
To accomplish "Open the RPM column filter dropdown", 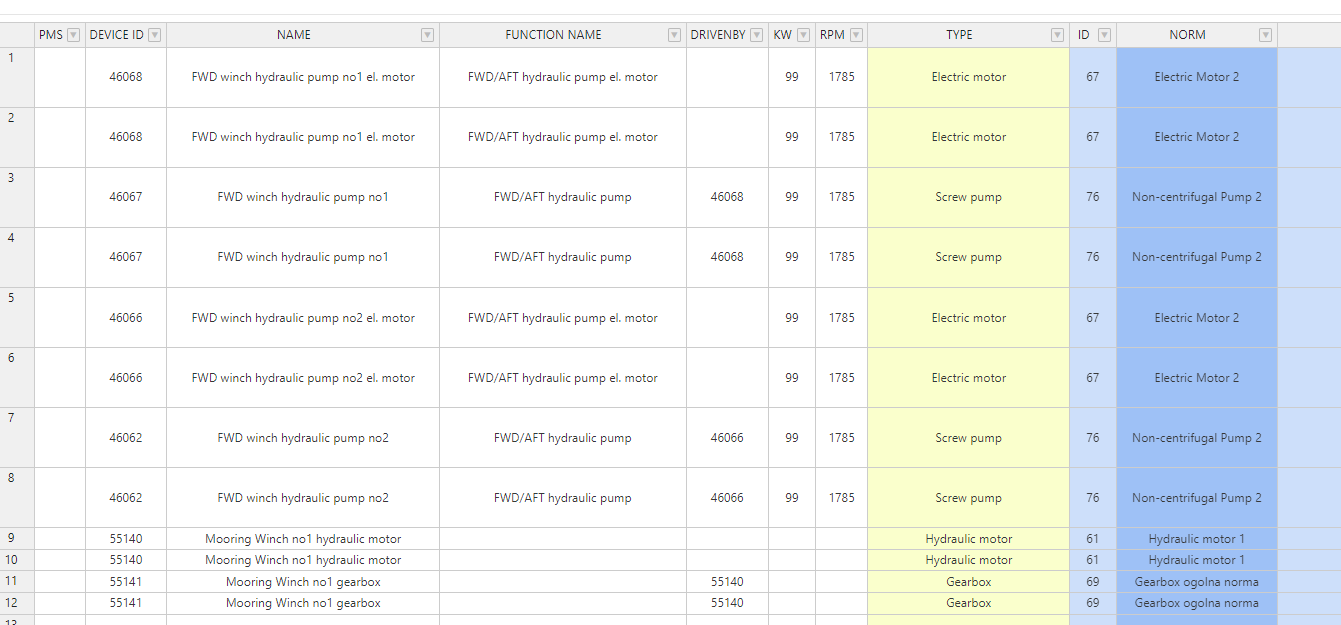I will coord(855,35).
